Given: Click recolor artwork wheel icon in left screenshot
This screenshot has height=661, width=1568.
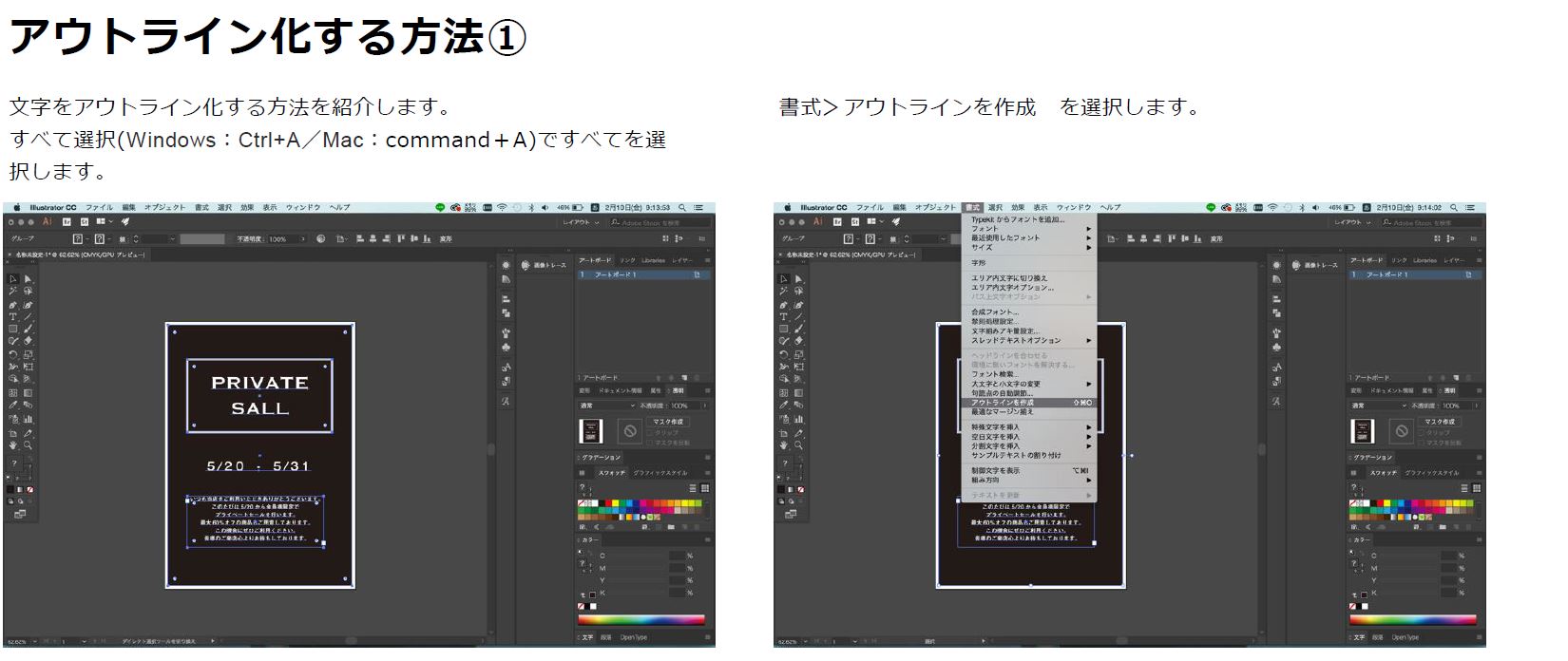Looking at the screenshot, I should pyautogui.click(x=320, y=238).
